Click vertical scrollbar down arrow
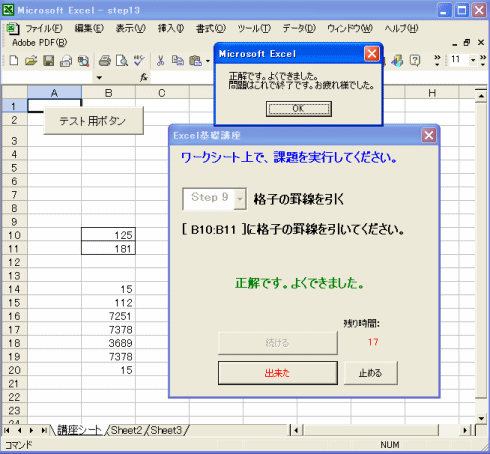Image resolution: width=490 pixels, height=454 pixels. pyautogui.click(x=481, y=418)
